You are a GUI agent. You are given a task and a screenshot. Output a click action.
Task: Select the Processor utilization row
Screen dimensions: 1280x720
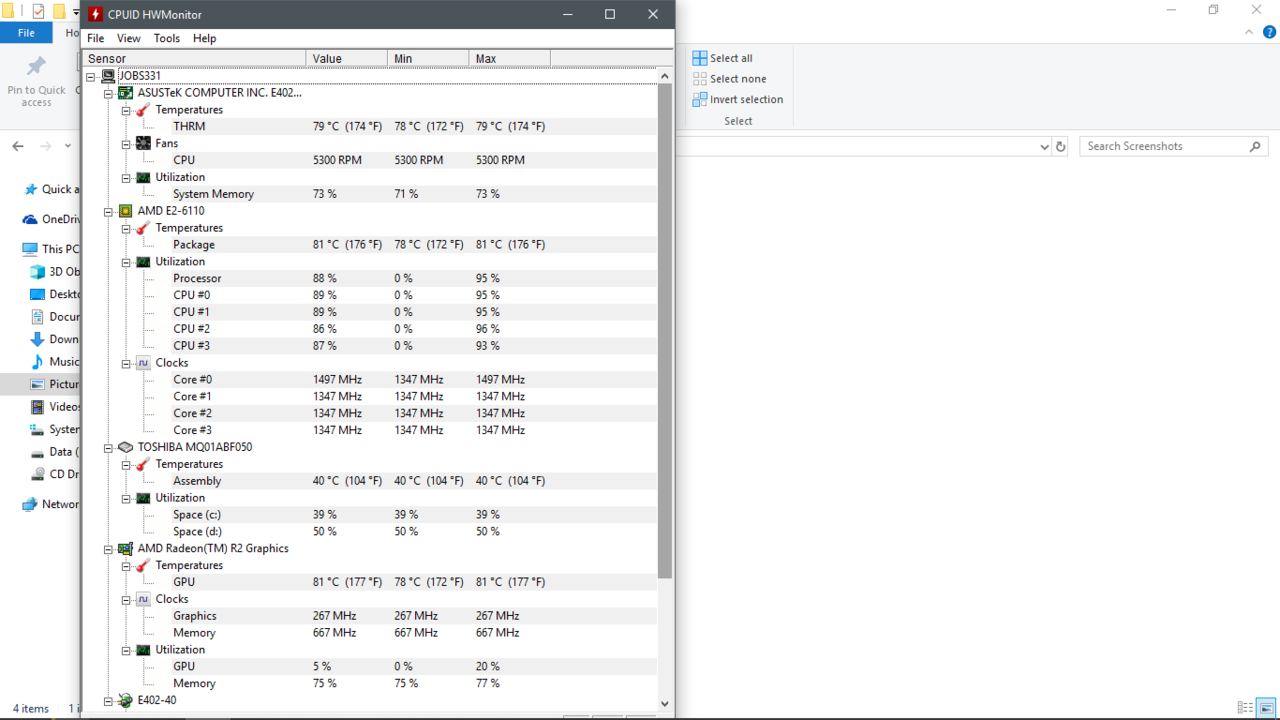click(x=370, y=278)
